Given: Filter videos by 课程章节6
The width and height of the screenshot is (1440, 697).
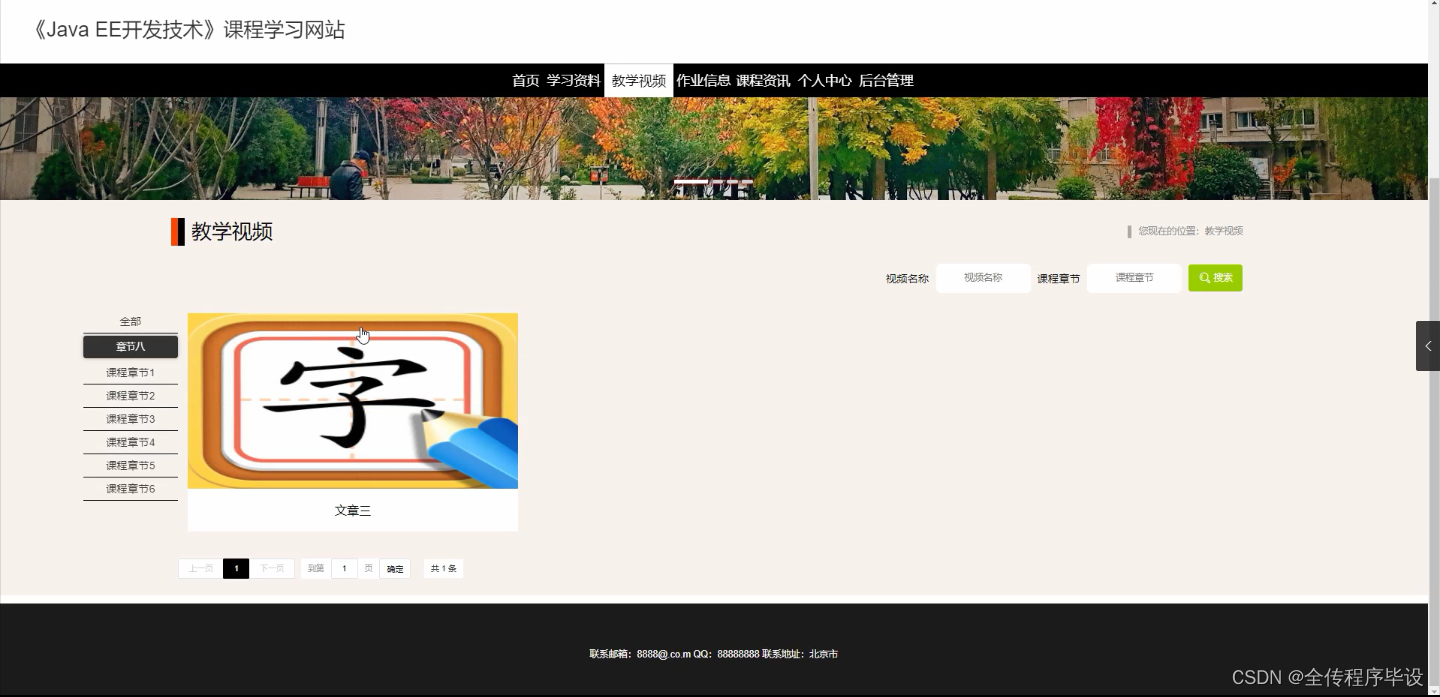Looking at the screenshot, I should (x=130, y=488).
